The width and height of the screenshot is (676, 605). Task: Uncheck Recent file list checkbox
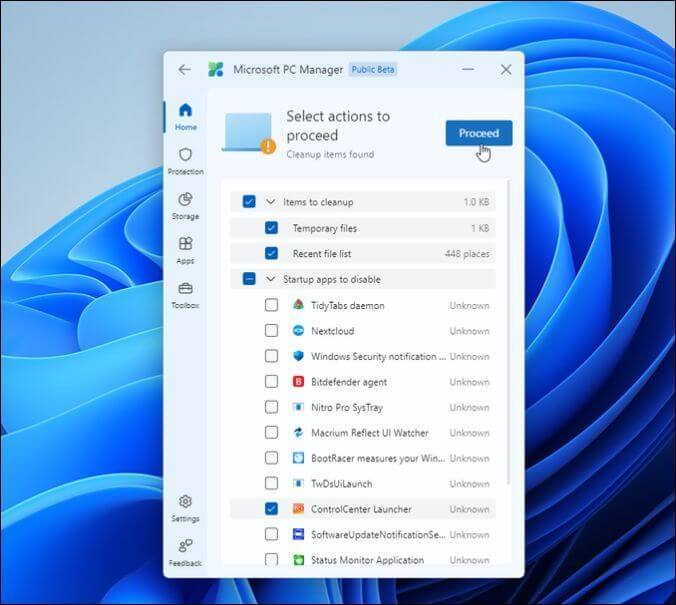271,254
